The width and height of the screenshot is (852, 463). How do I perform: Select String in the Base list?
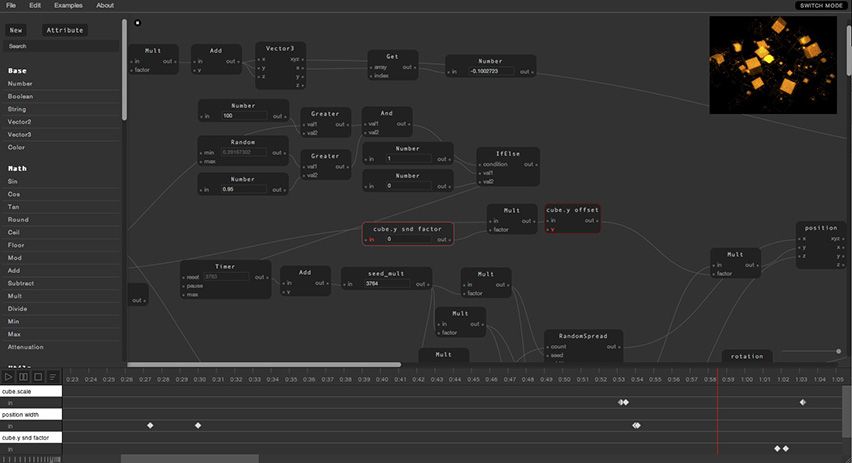click(61, 109)
